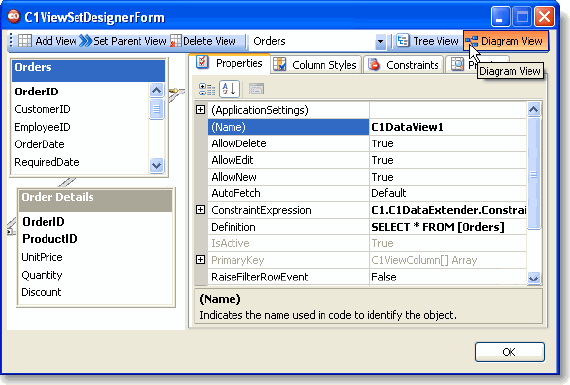Expand the (ApplicationSettings) property
This screenshot has width=570, height=385.
pyautogui.click(x=200, y=109)
